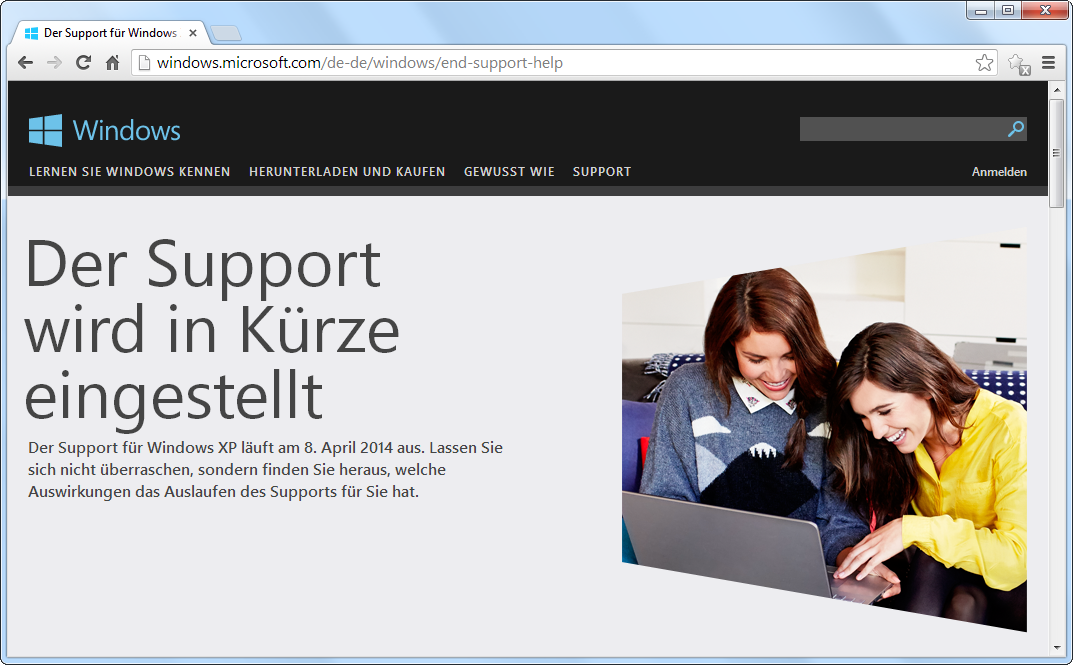Click the extension icon beside the star
1073x665 pixels.
click(1018, 64)
